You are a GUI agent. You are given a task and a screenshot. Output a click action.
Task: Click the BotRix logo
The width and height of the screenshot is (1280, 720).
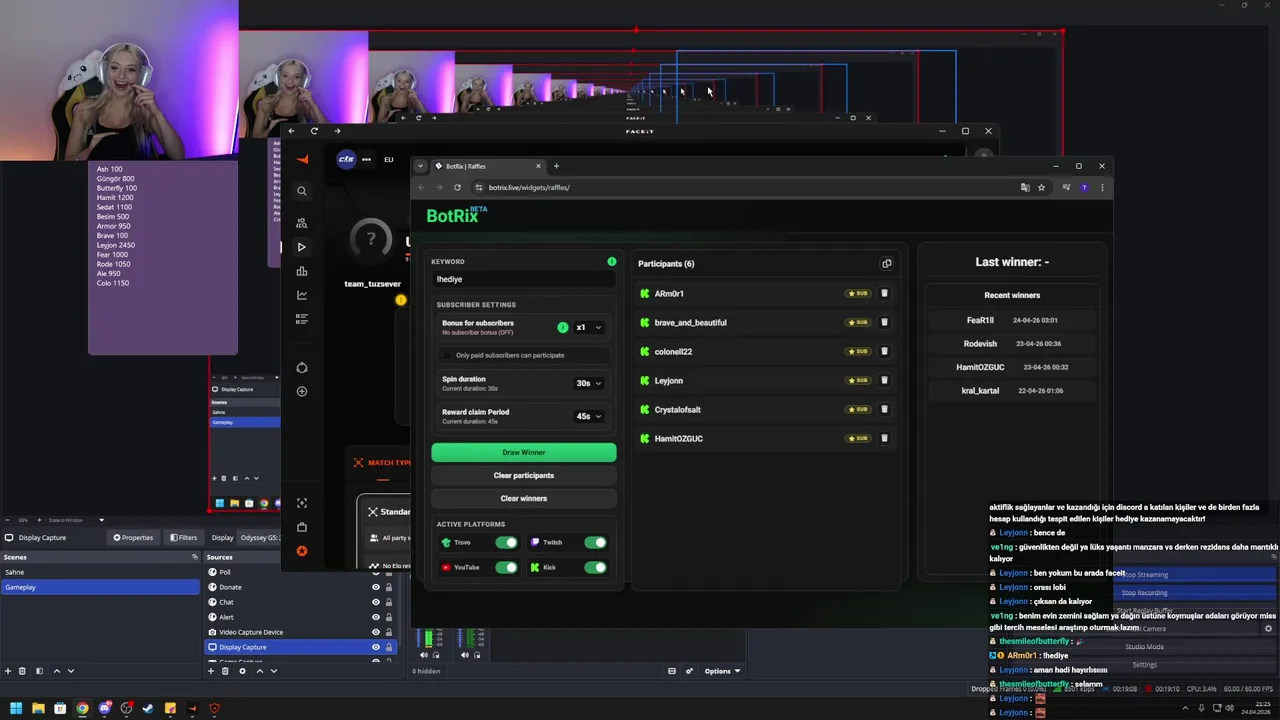(x=456, y=215)
